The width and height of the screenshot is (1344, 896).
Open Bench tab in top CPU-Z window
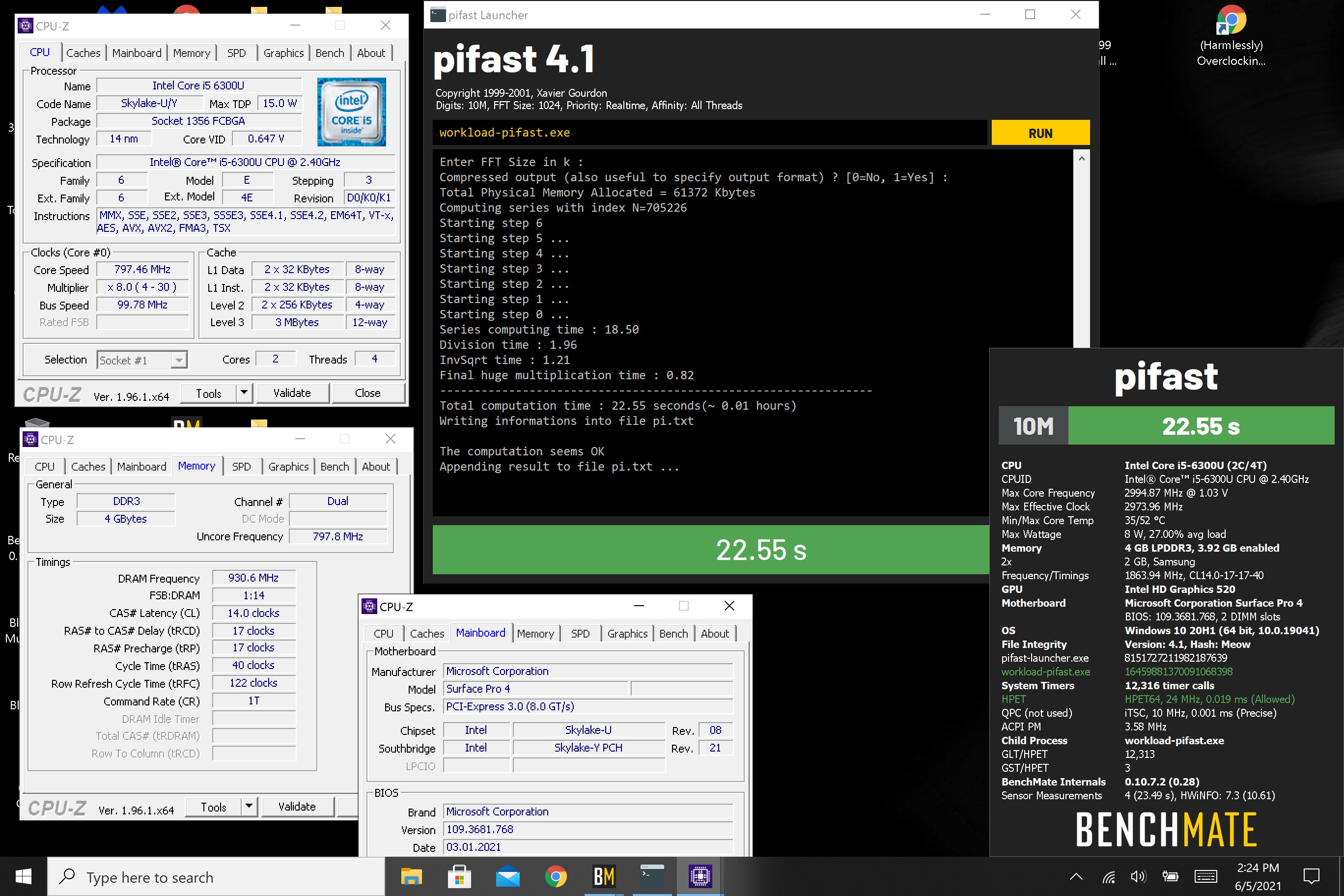click(x=330, y=53)
